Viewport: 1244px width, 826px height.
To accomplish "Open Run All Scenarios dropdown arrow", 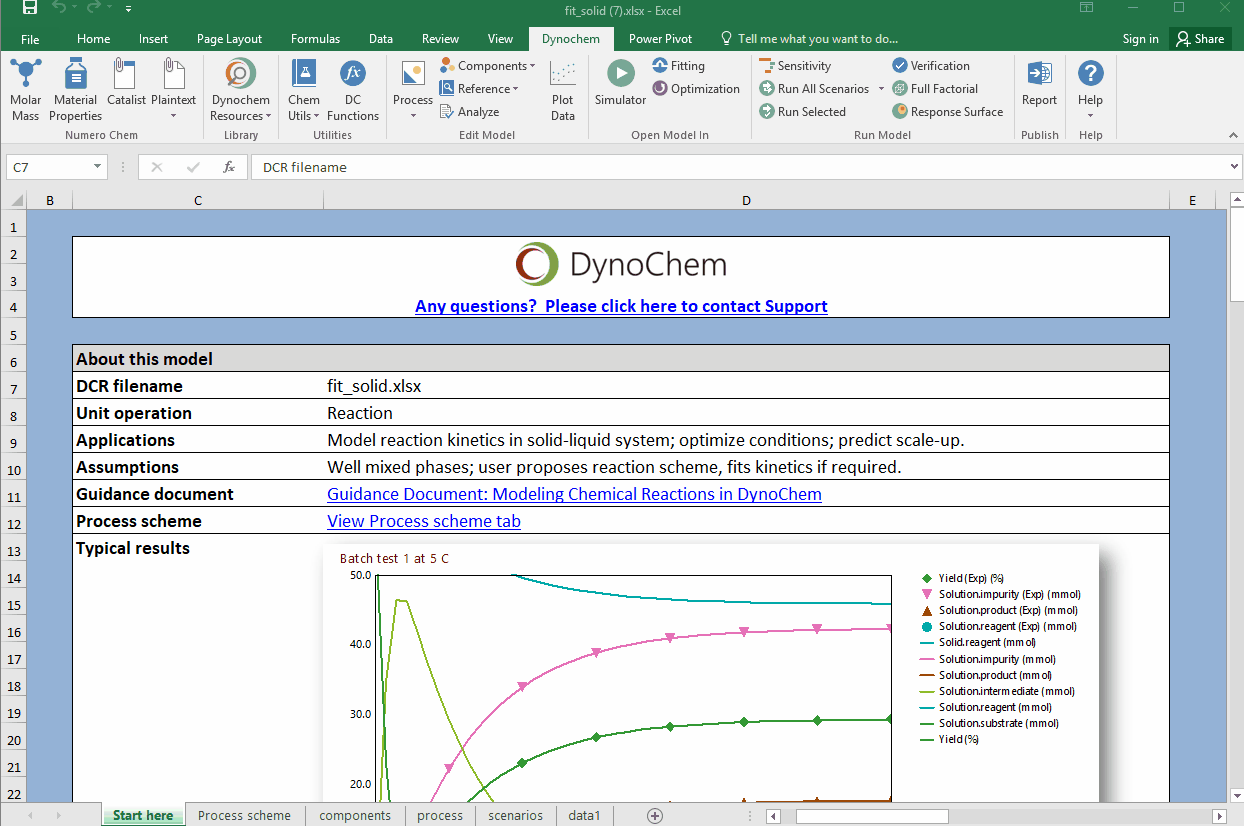I will (881, 89).
